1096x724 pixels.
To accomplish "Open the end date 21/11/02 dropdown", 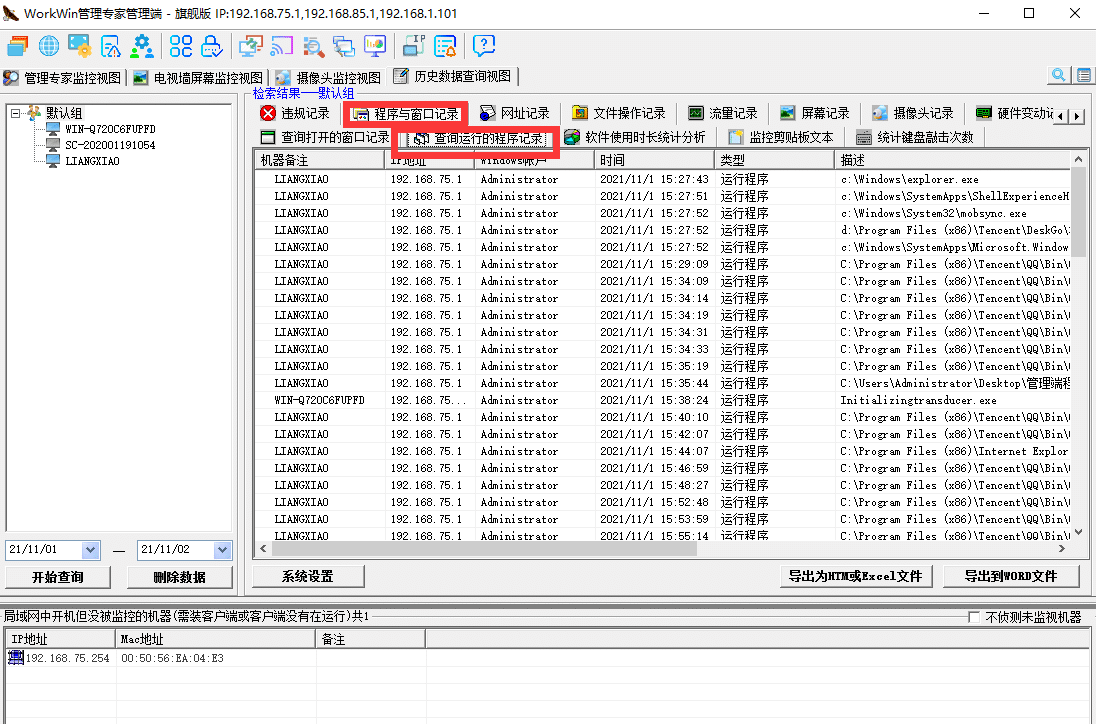I will [222, 550].
